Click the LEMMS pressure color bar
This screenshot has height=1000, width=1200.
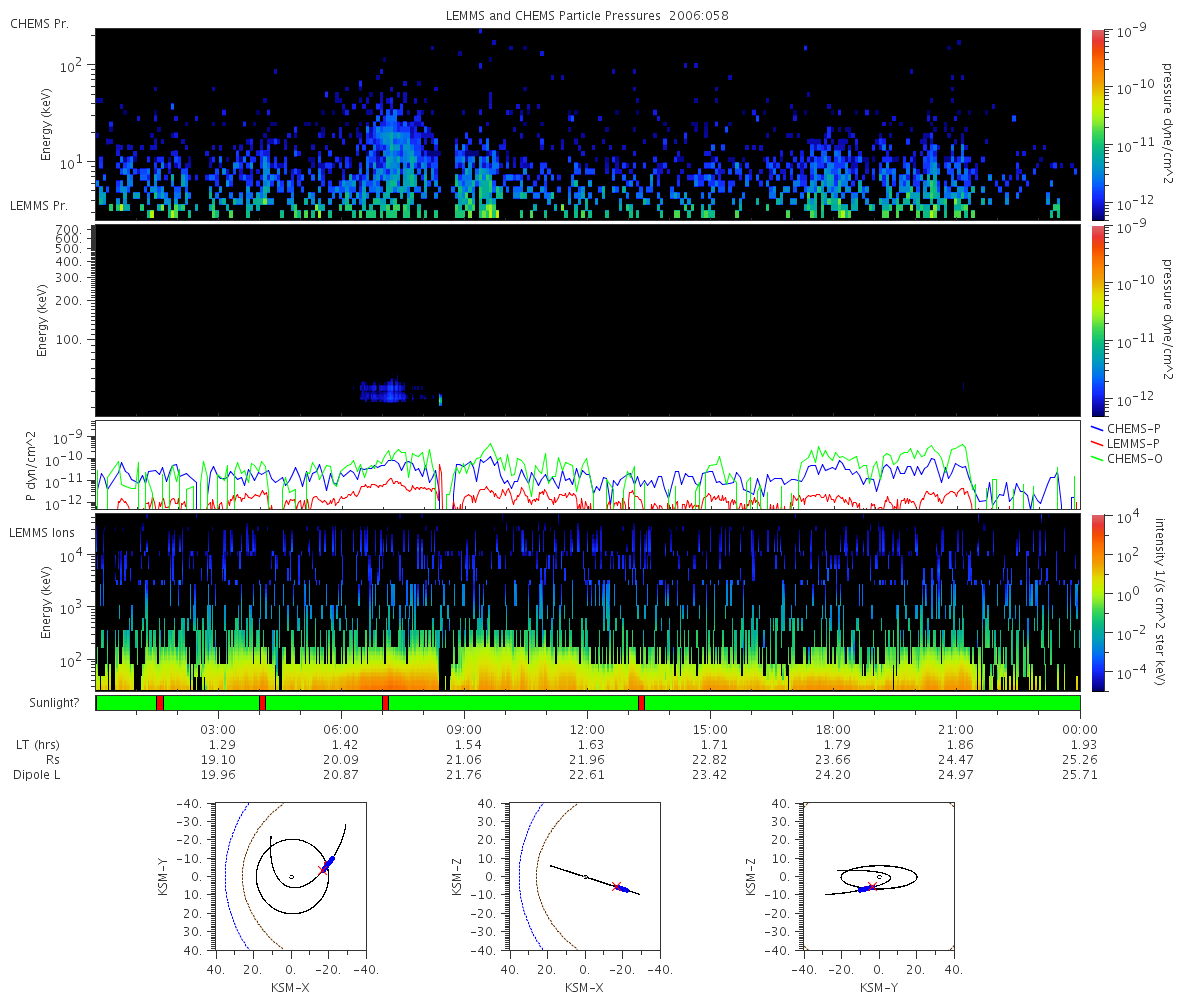(x=1098, y=320)
